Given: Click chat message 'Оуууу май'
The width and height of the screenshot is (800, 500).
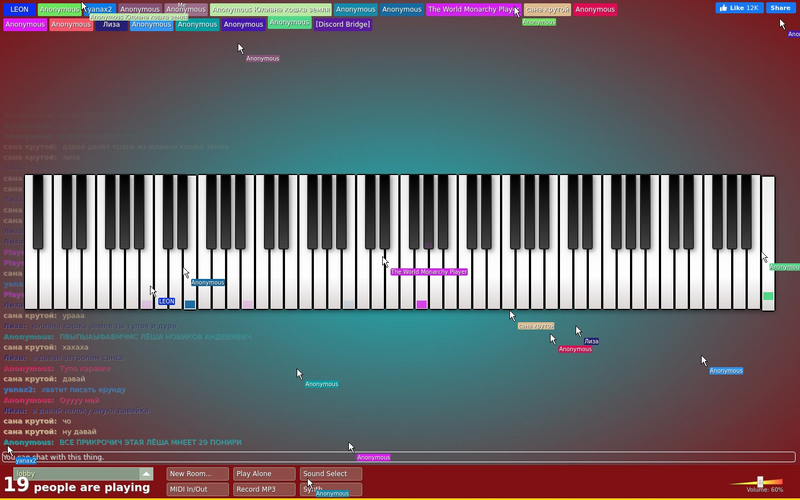Looking at the screenshot, I should [80, 401].
